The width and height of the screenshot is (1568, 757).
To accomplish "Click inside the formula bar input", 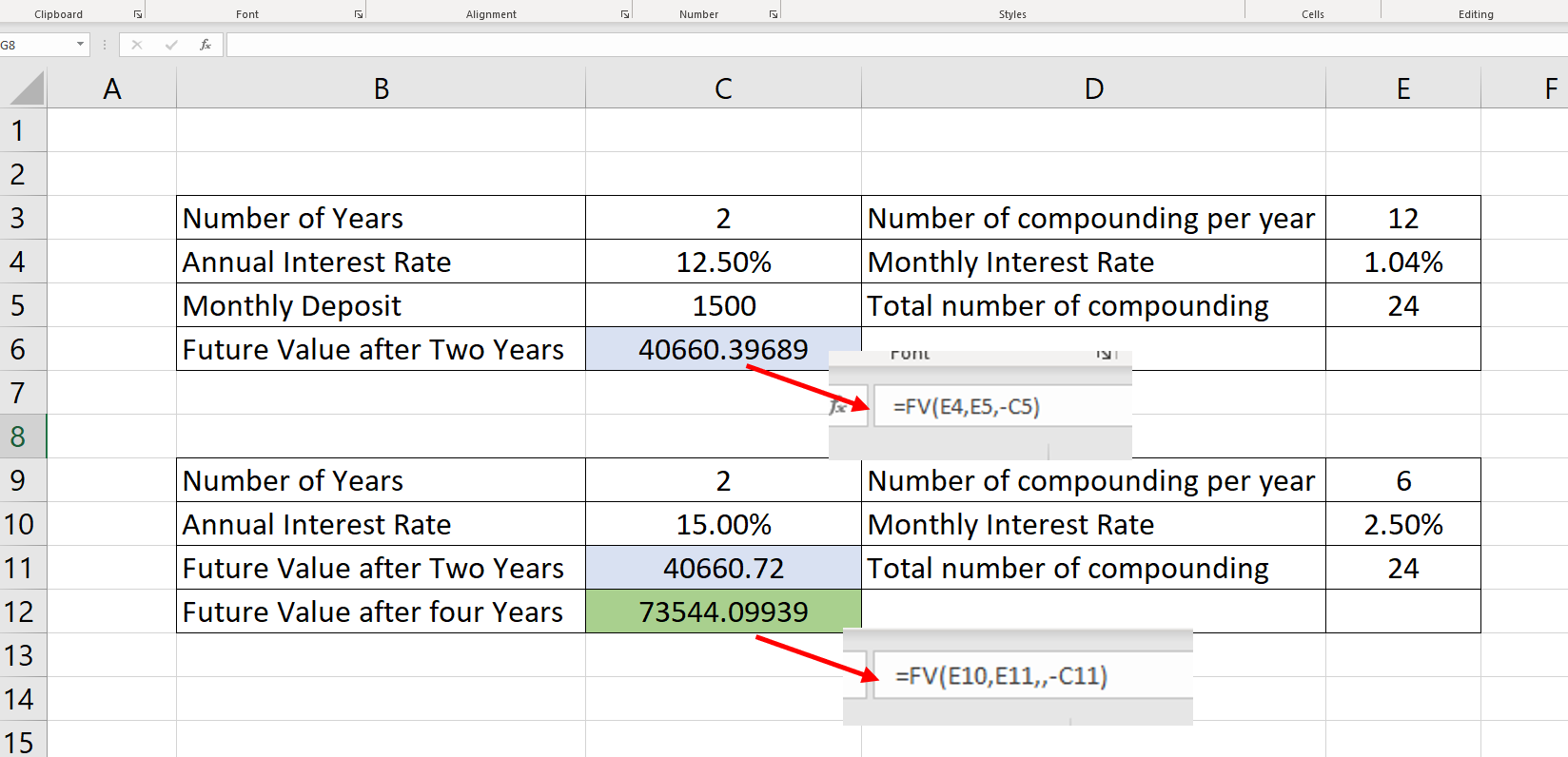I will tap(856, 45).
